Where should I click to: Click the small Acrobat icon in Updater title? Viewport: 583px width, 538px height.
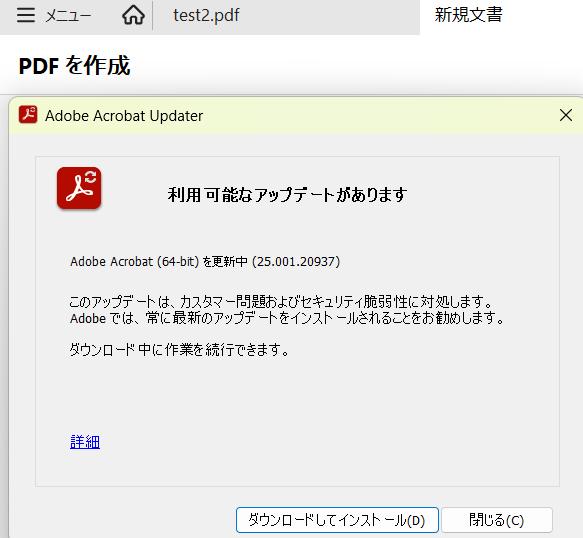[28, 115]
